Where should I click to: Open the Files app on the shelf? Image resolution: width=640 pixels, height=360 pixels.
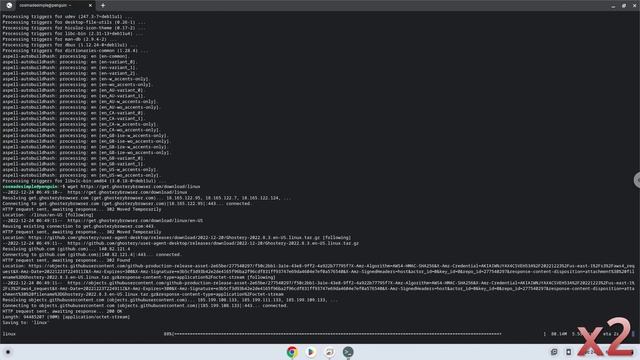329,352
